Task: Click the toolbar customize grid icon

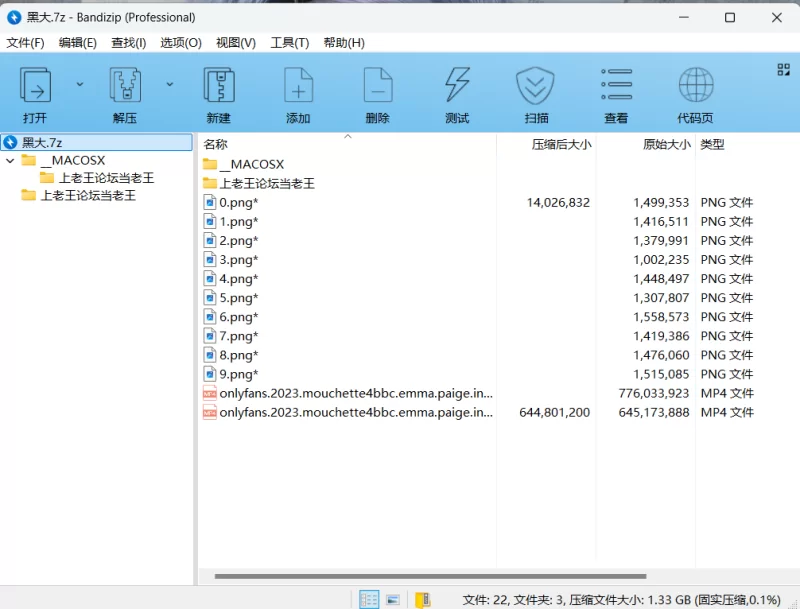Action: pyautogui.click(x=783, y=70)
